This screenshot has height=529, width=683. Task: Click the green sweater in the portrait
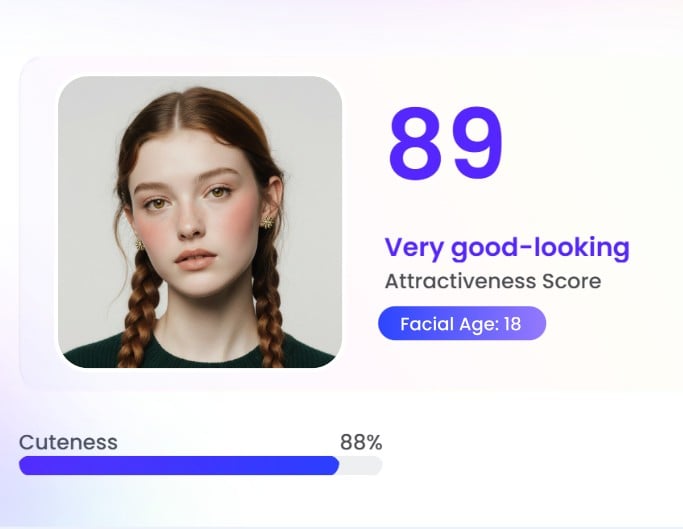[x=200, y=353]
